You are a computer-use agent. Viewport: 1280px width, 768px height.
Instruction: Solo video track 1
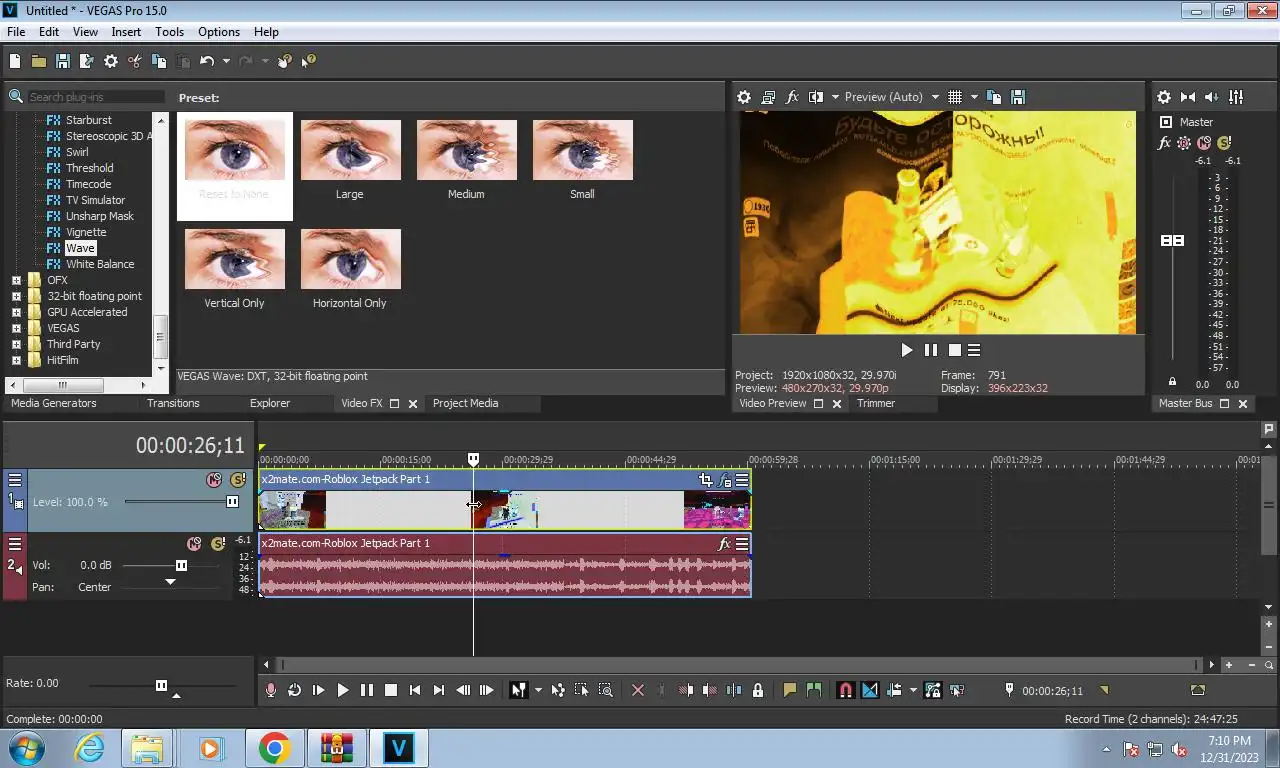click(x=238, y=480)
